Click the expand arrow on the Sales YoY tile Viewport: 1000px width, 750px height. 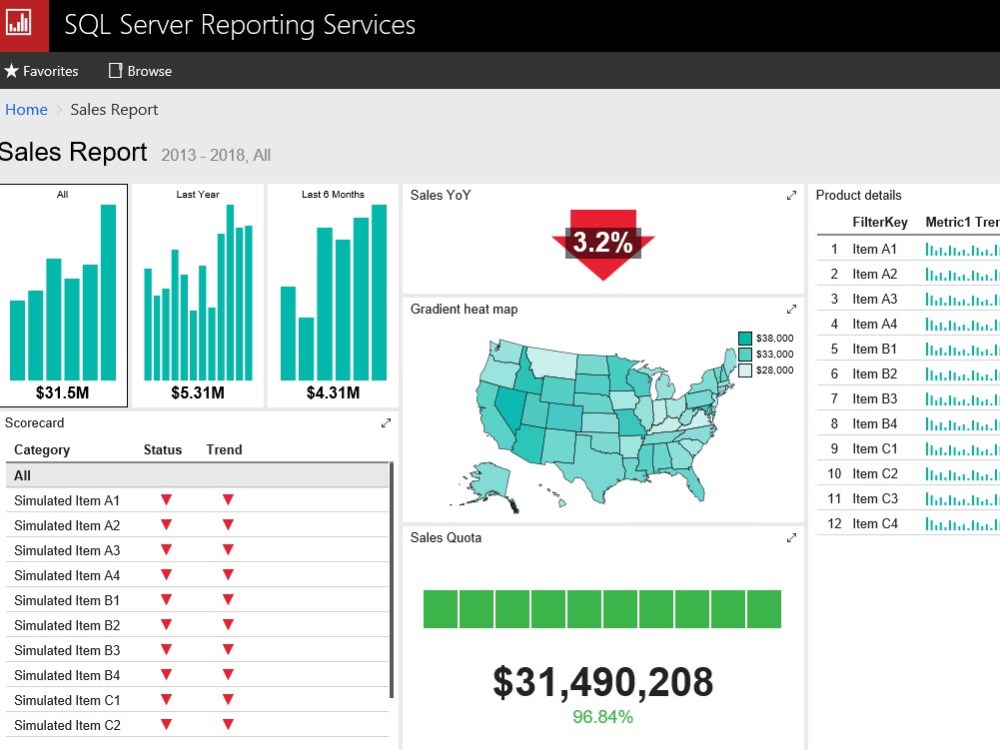(790, 195)
